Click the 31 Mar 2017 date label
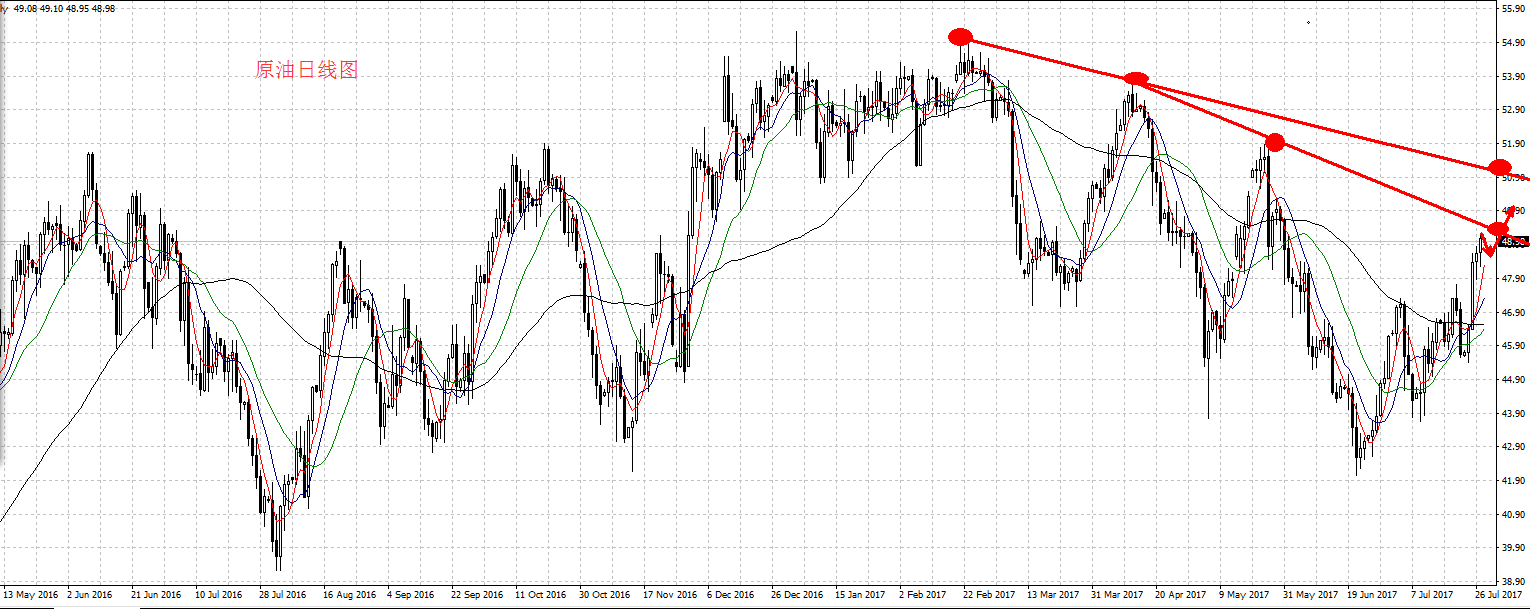Viewport: 1530px width, 609px height. (1116, 594)
